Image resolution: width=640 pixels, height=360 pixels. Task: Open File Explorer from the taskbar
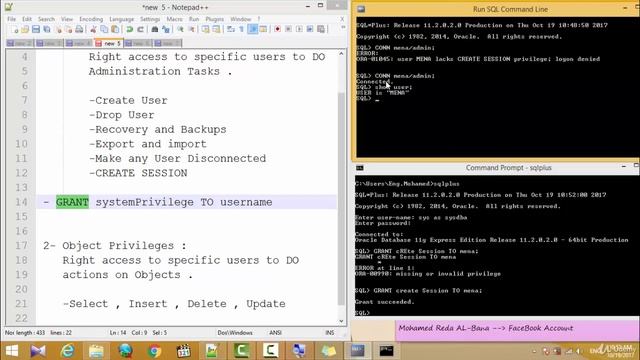click(x=96, y=351)
